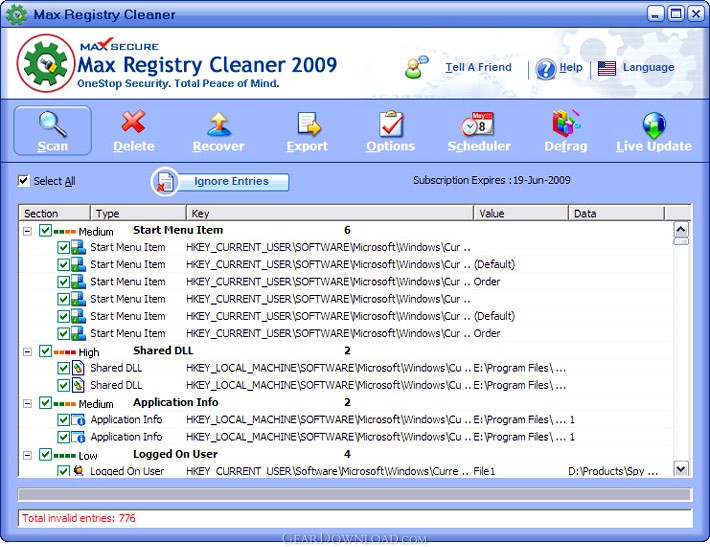Start a registry scan with Scan
This screenshot has height=547, width=710.
pos(53,131)
